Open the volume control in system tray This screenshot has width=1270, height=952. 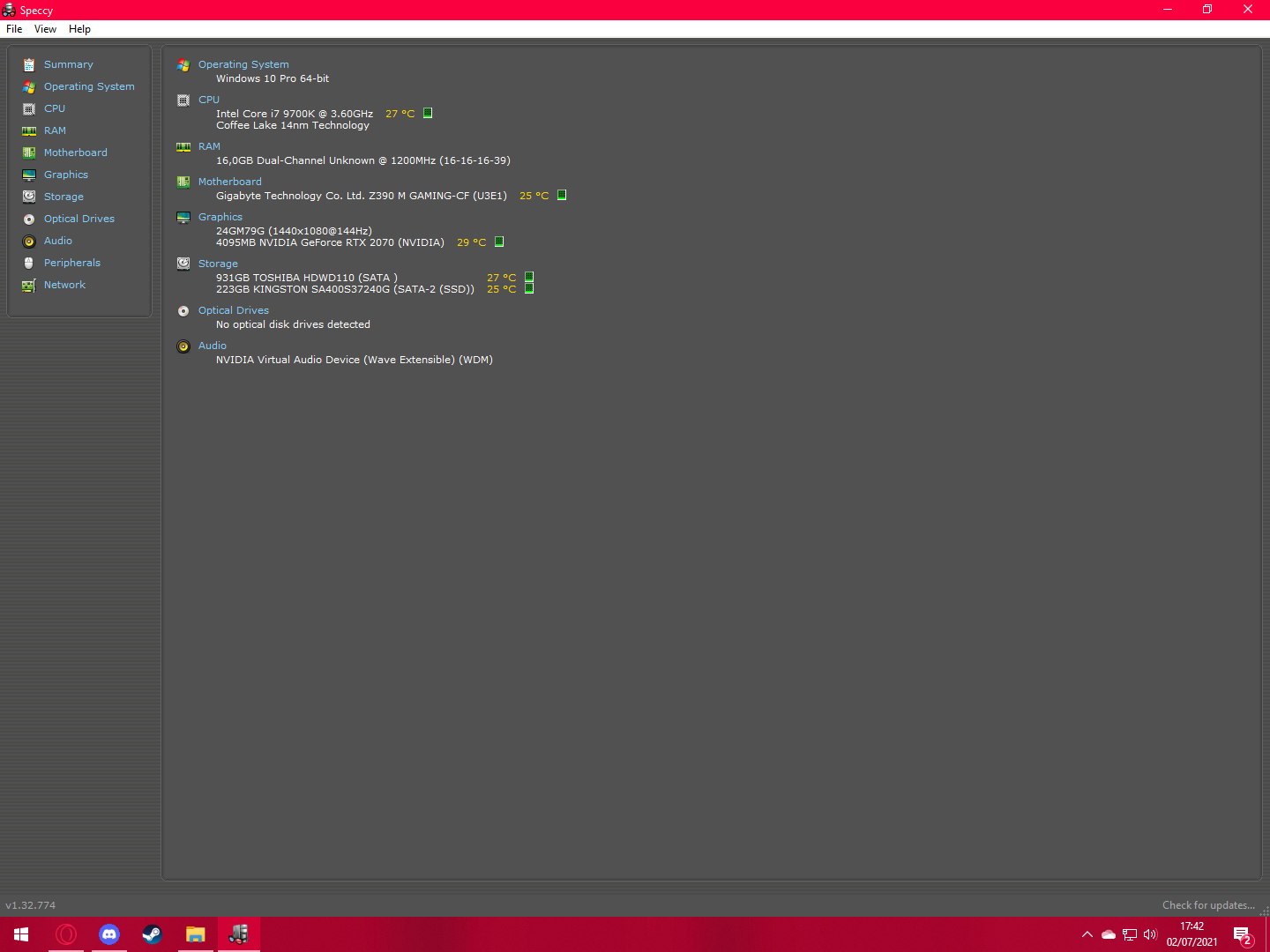[x=1150, y=934]
